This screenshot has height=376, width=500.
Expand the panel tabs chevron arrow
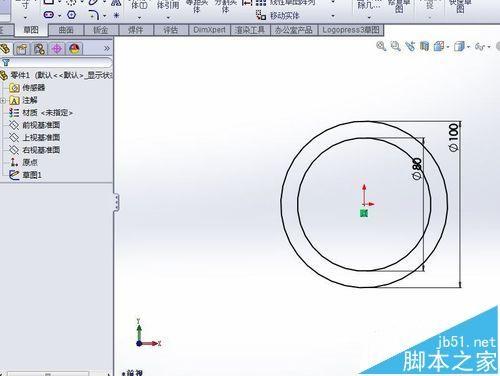(x=107, y=49)
